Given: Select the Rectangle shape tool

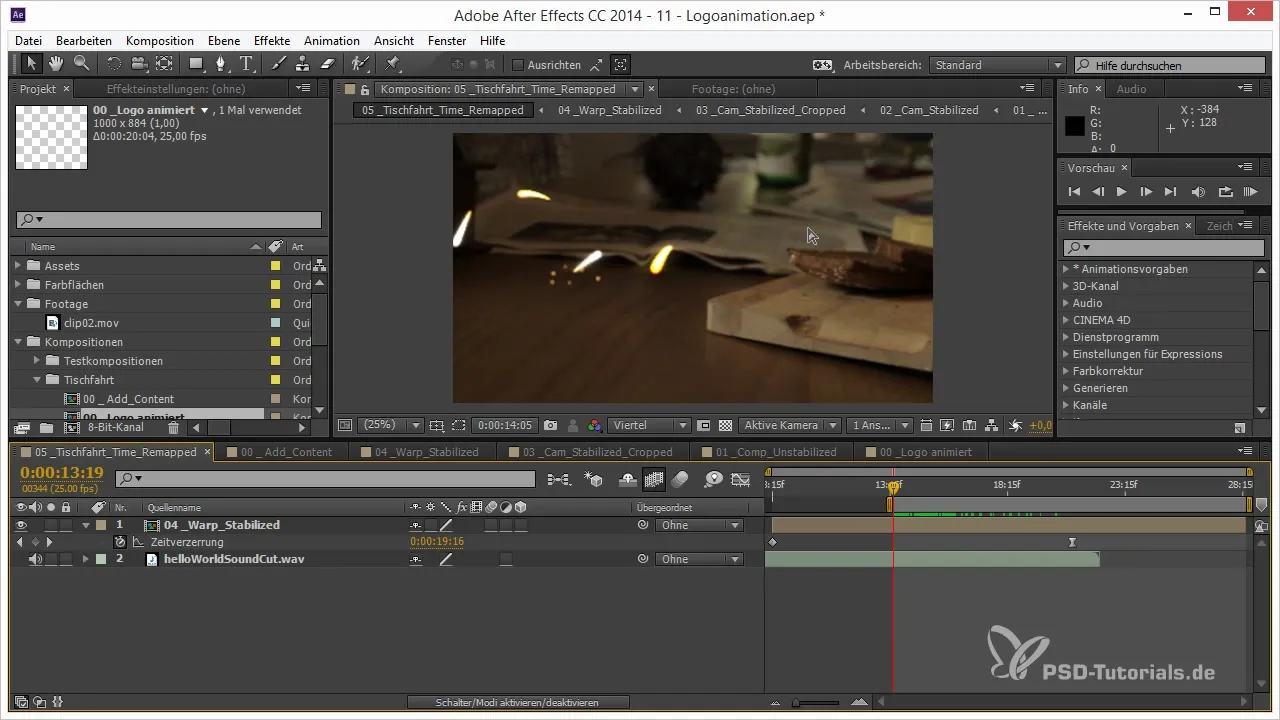Looking at the screenshot, I should pyautogui.click(x=197, y=64).
